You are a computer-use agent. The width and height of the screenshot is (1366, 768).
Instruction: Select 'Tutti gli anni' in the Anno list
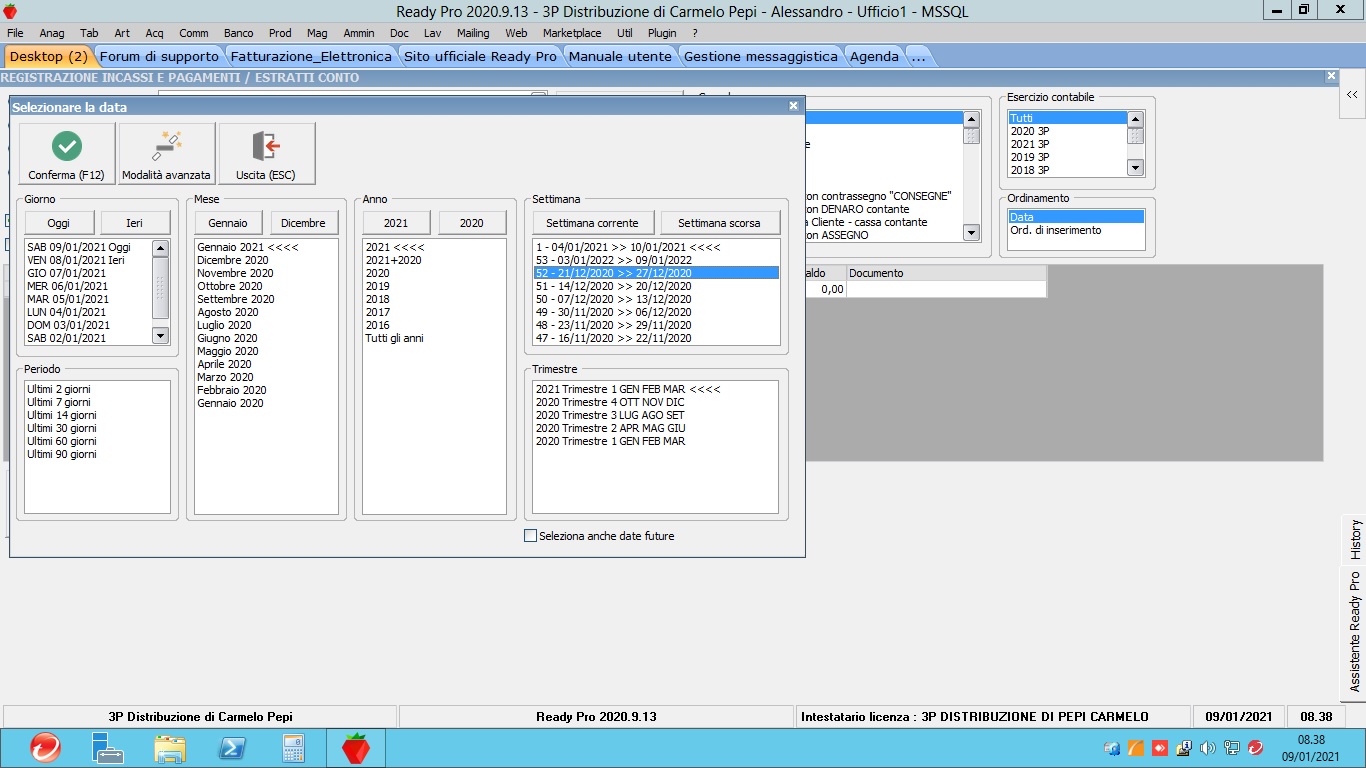pyautogui.click(x=434, y=338)
